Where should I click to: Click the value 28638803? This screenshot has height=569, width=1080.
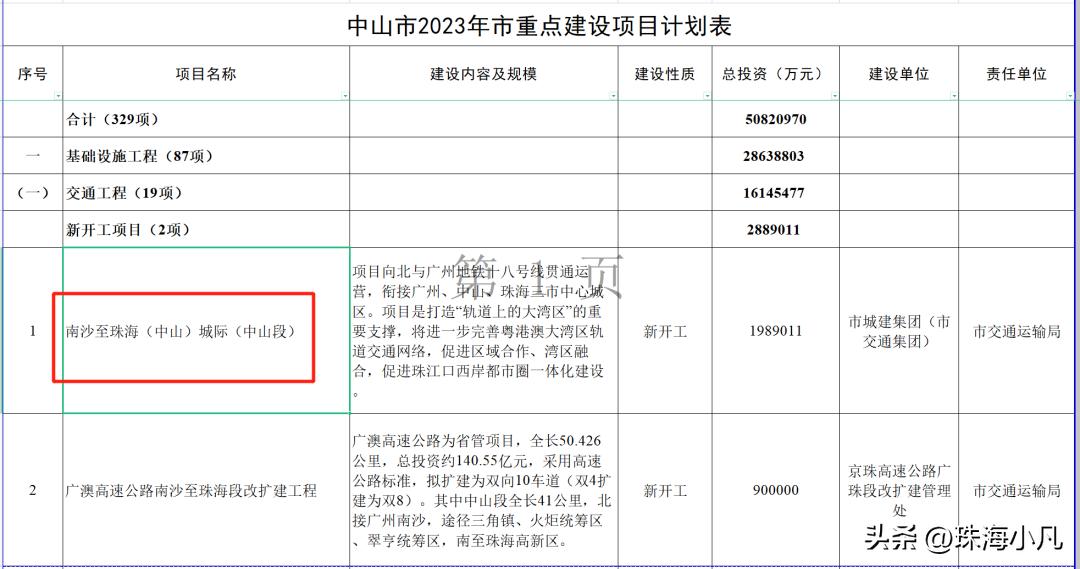pyautogui.click(x=775, y=156)
